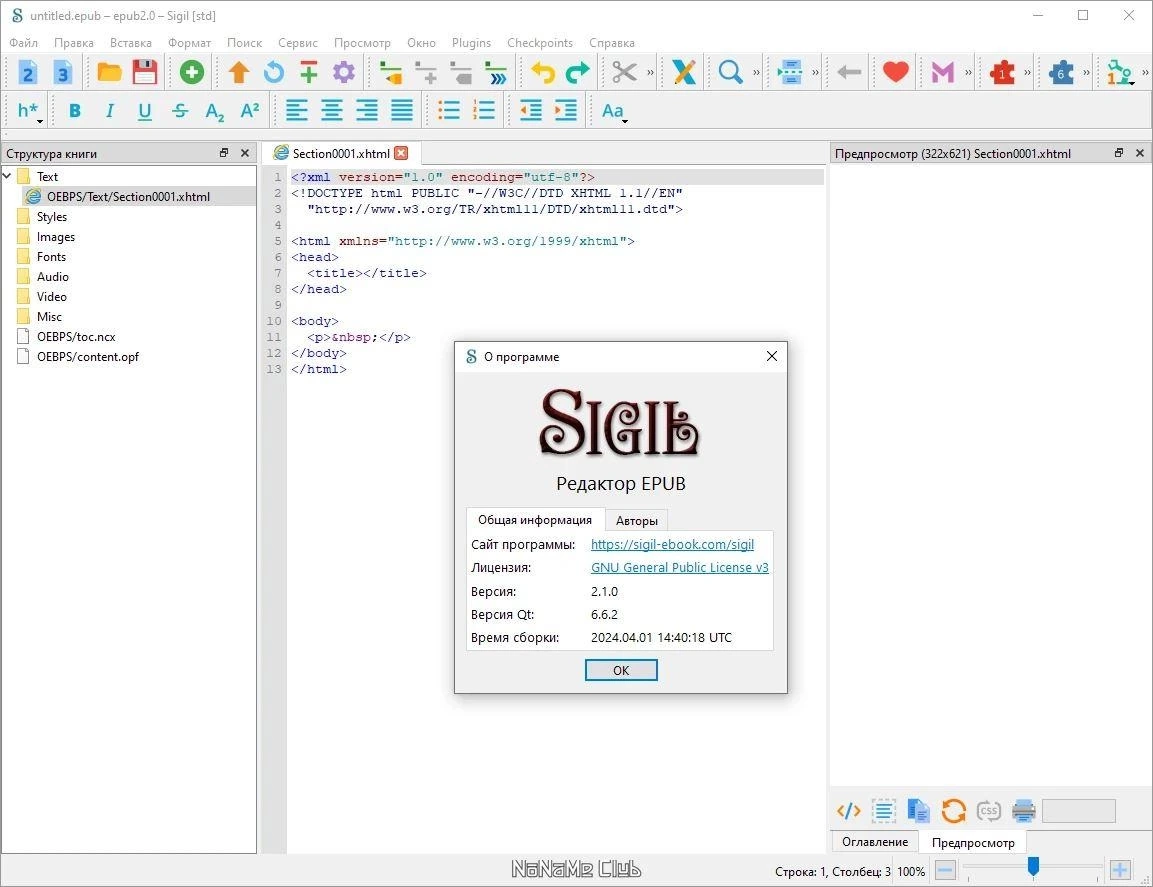
Task: Select OEBPS/content.opf file
Action: coord(88,356)
